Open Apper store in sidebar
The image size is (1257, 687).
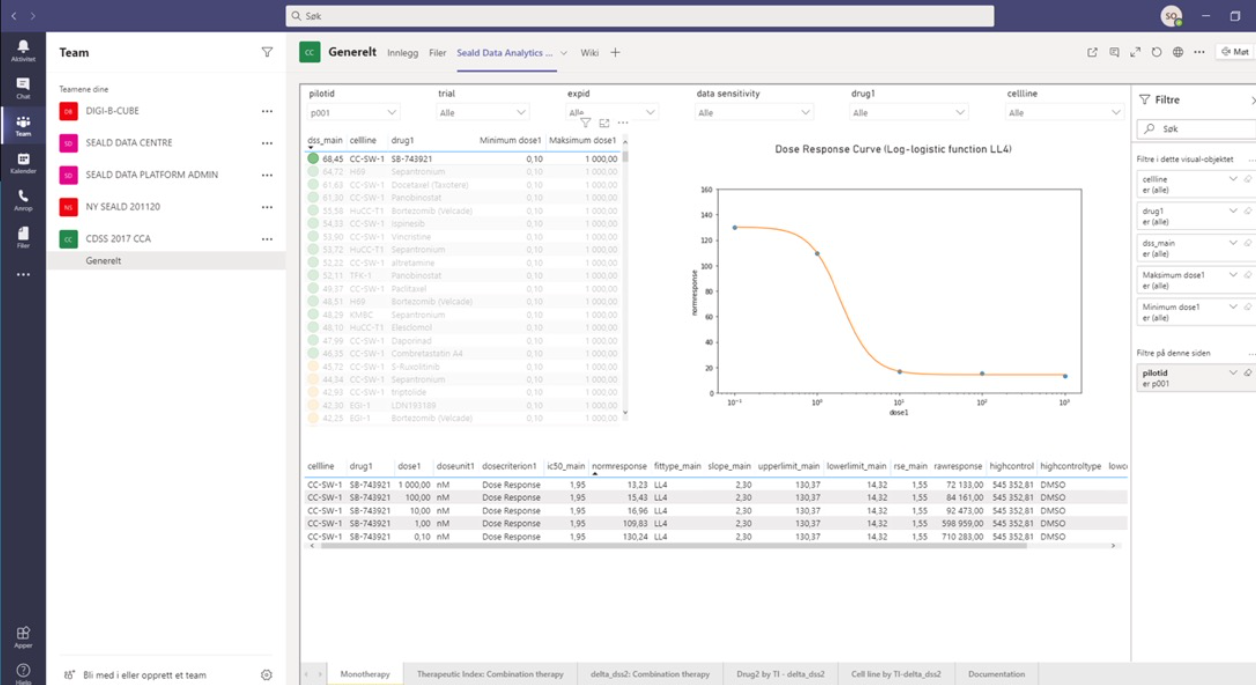coord(22,636)
